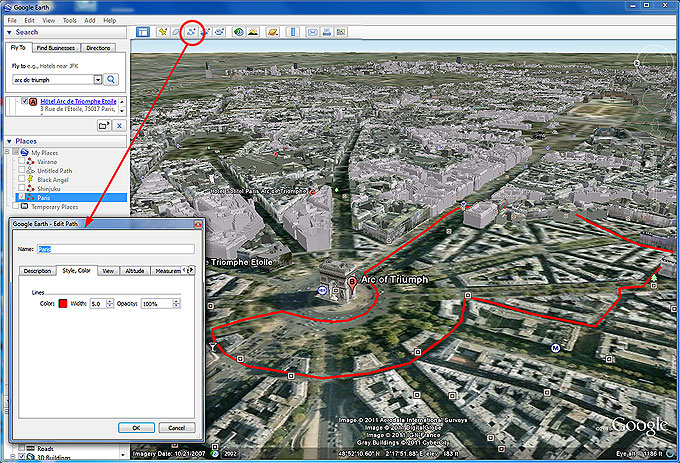The width and height of the screenshot is (680, 463).
Task: Click the red A marker in search results
Action: click(x=33, y=102)
